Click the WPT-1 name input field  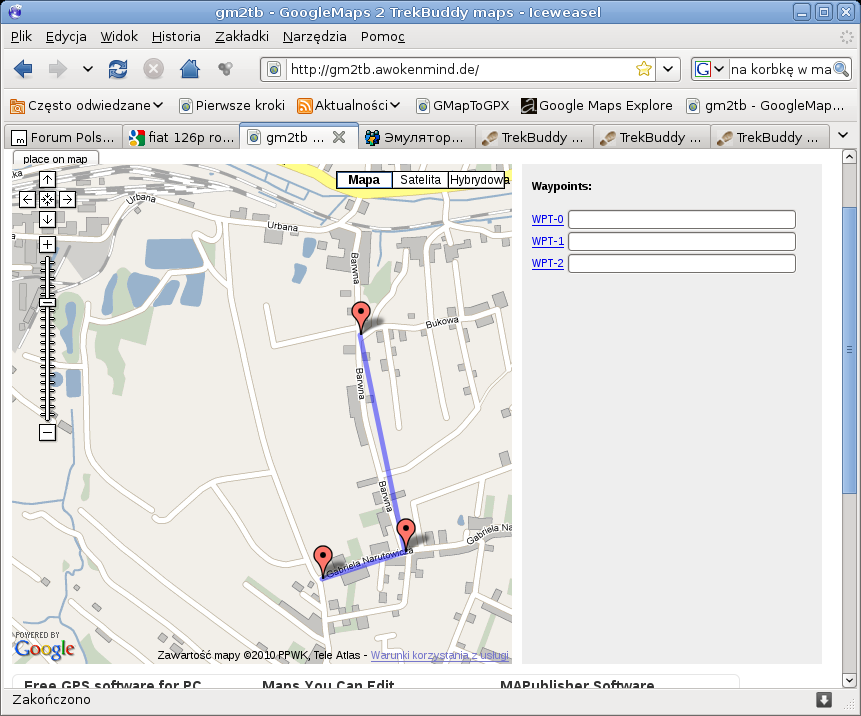tap(682, 242)
